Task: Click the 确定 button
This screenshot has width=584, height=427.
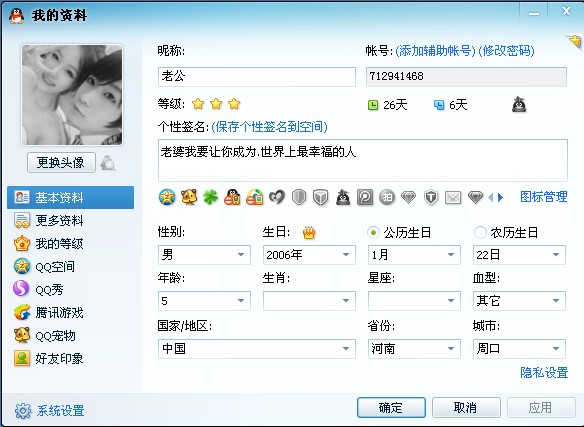Action: tap(391, 408)
